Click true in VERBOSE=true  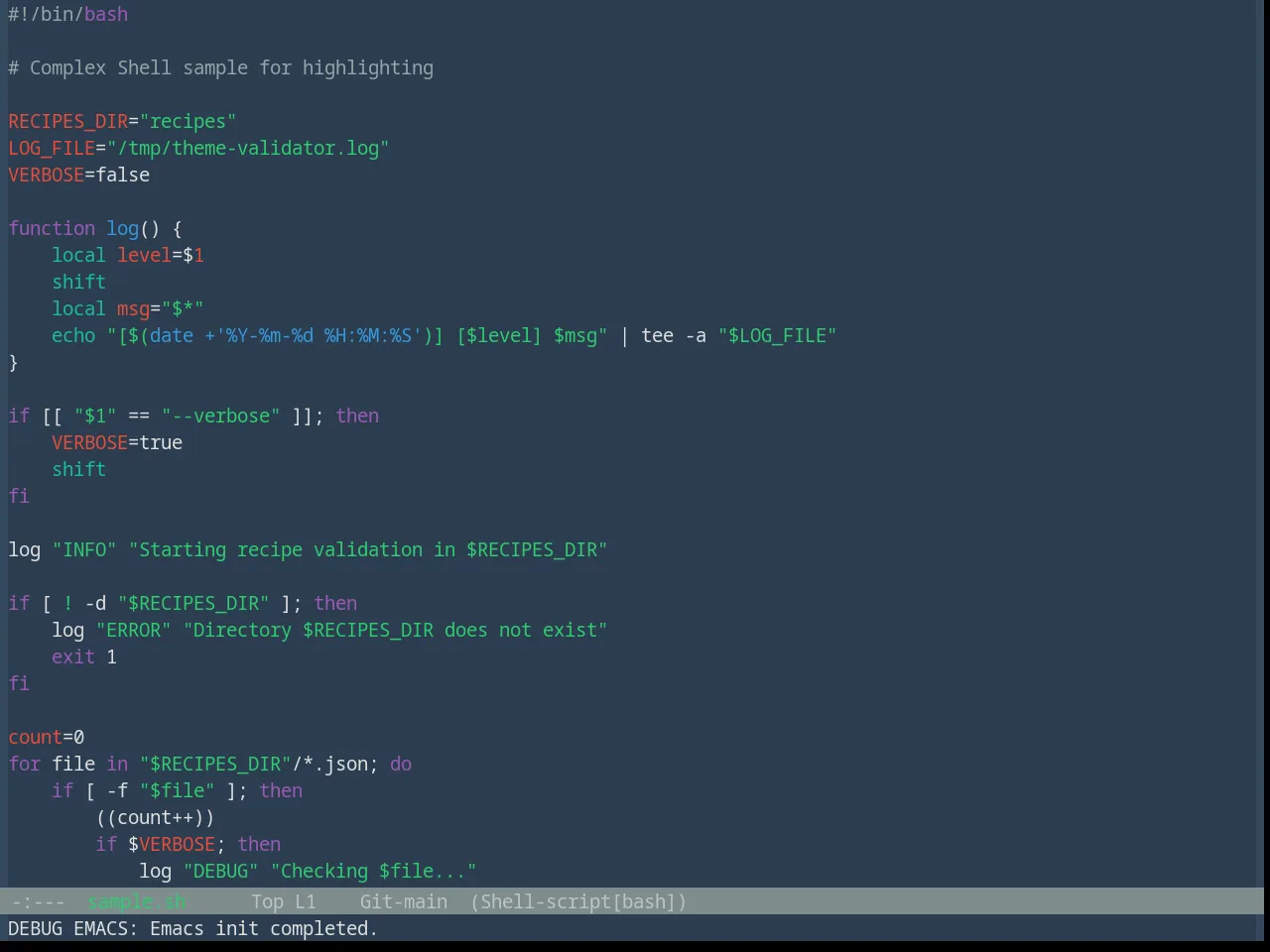tap(161, 442)
